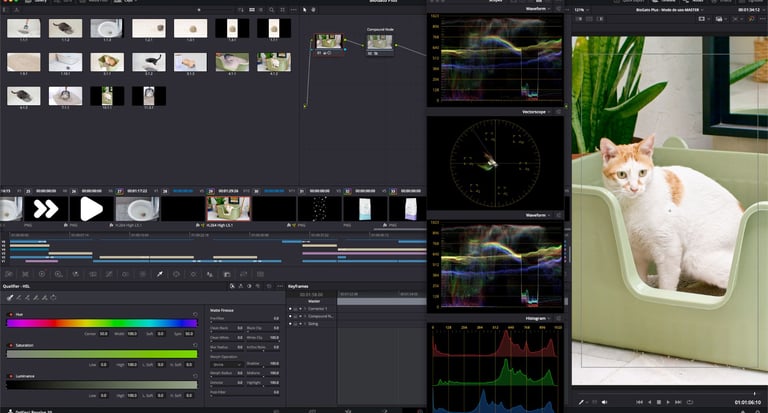Select the Qualifier eyedropper palette
Image resolution: width=768 pixels, height=413 pixels.
(x=160, y=274)
